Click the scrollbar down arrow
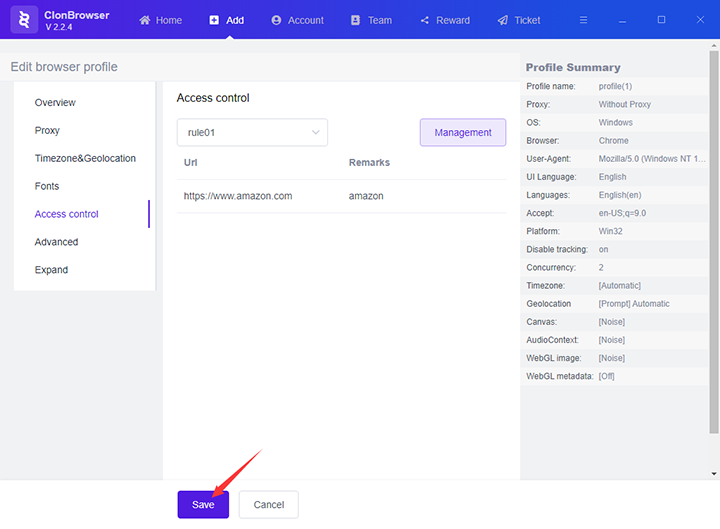Image resolution: width=720 pixels, height=529 pixels. (714, 474)
